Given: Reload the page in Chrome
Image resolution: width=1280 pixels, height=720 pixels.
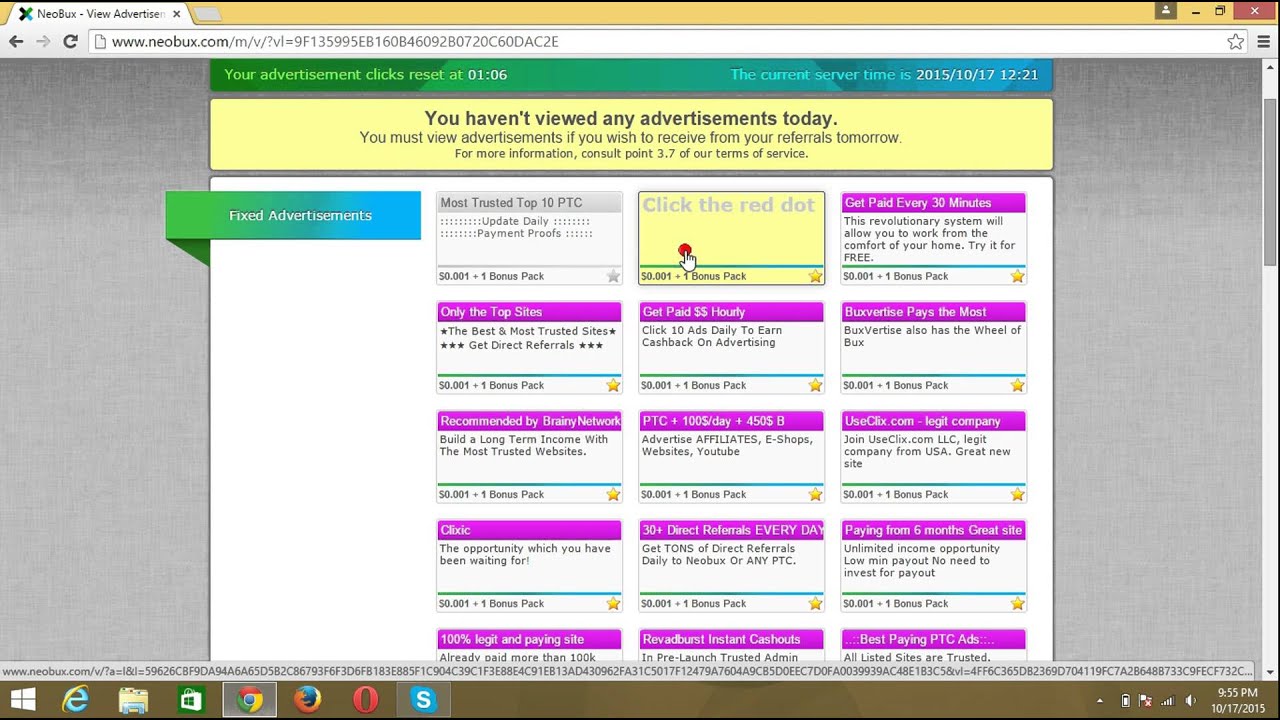Looking at the screenshot, I should tap(70, 41).
